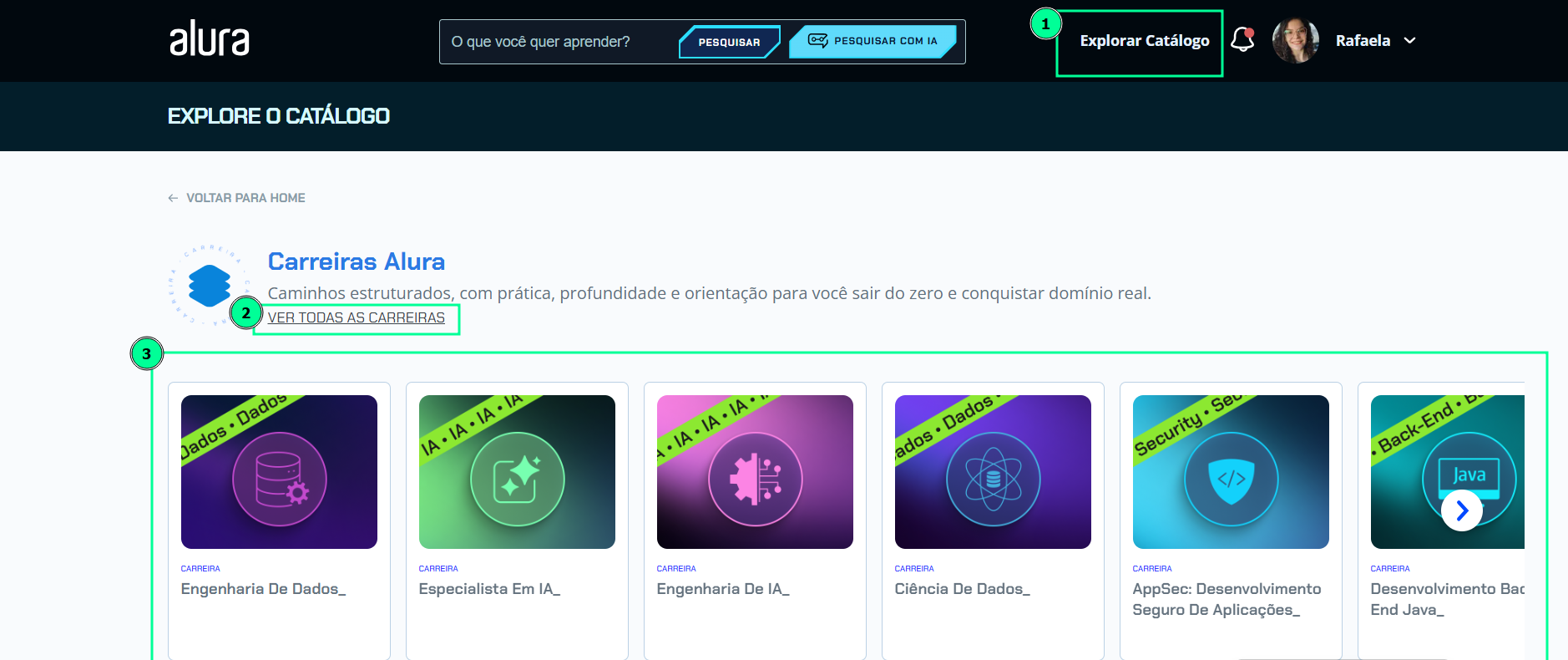Click the Engenharia De IA_ title
The width and height of the screenshot is (1568, 660).
click(x=723, y=589)
